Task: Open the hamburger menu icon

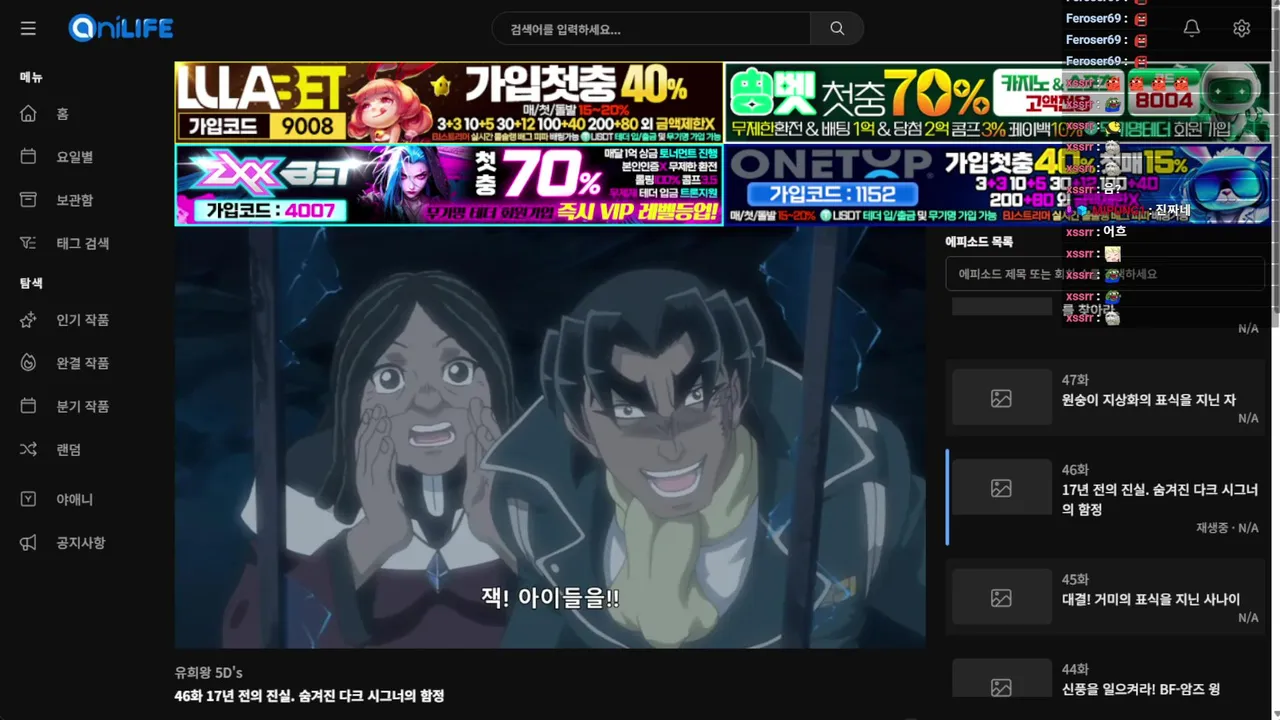Action: (x=28, y=28)
